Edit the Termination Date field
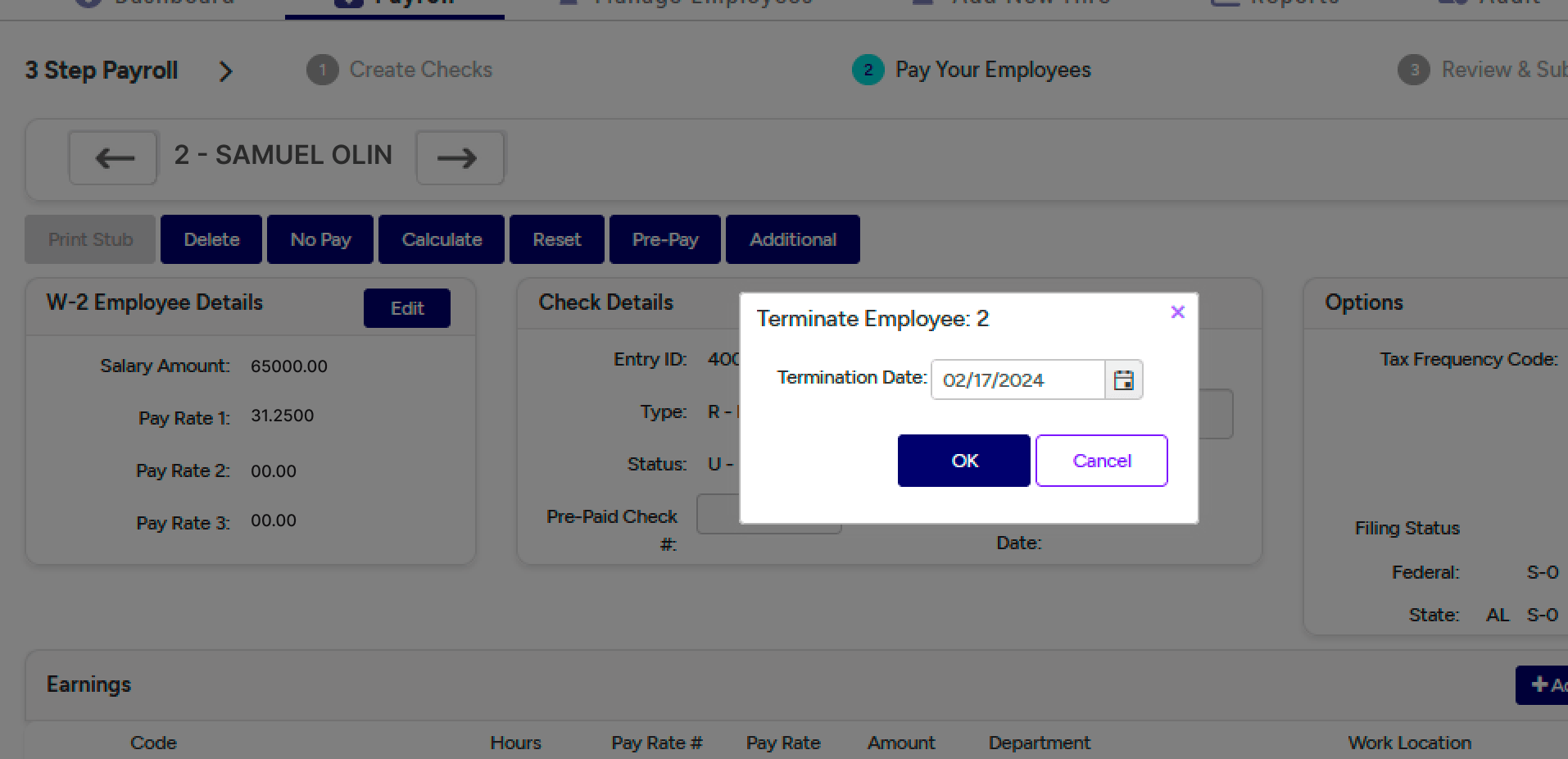This screenshot has width=1568, height=759. 1018,379
